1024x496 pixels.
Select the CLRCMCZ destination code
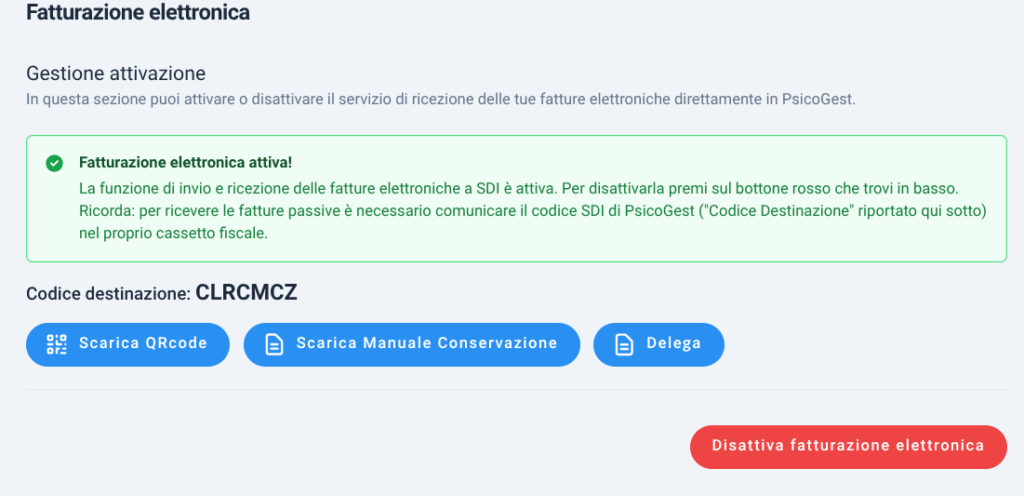(x=246, y=292)
